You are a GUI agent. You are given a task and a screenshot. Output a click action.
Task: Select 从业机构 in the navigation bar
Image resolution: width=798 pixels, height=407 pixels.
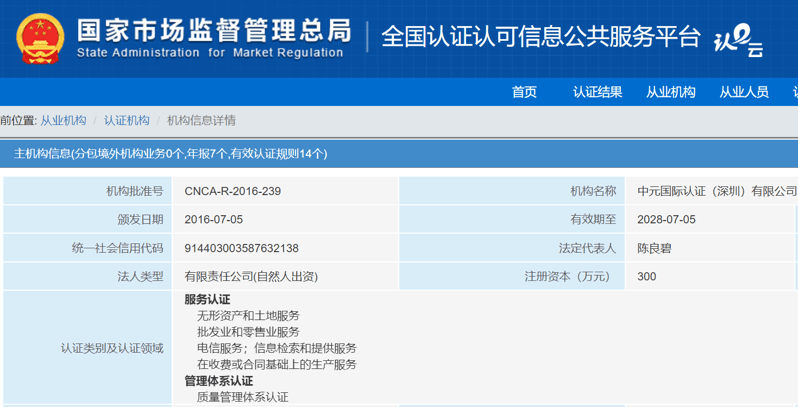click(x=670, y=92)
